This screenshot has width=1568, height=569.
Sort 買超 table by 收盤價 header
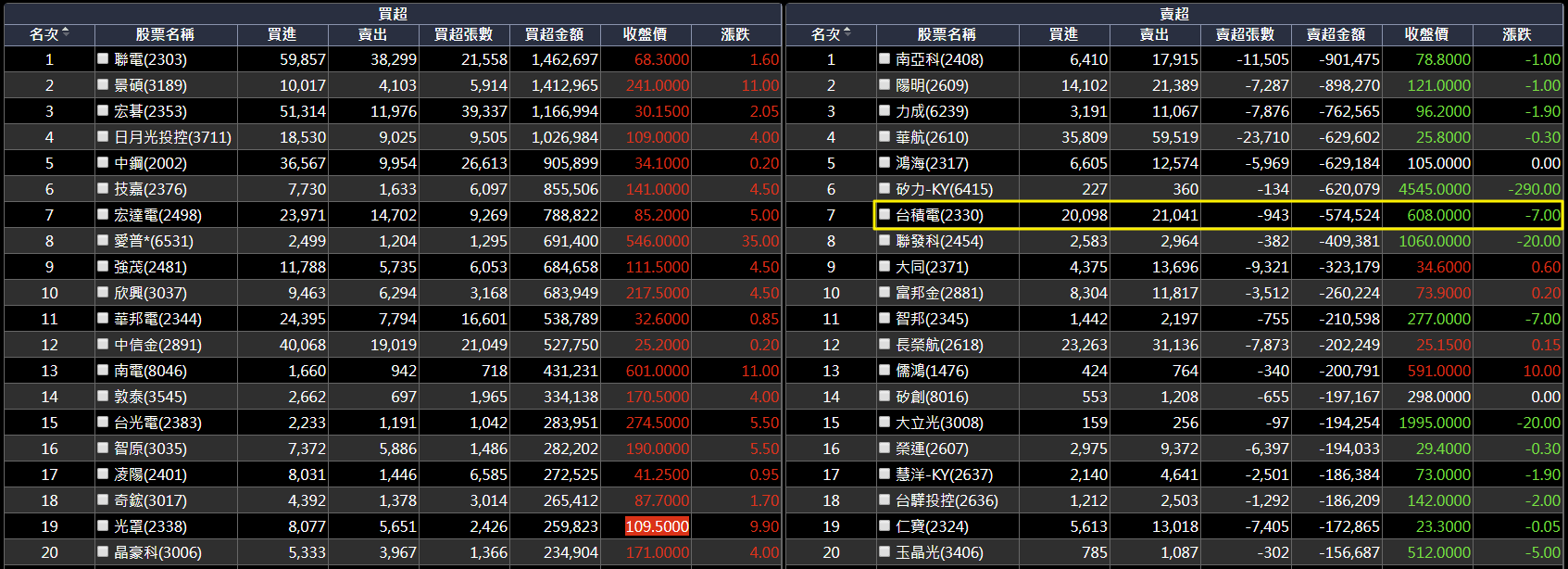click(645, 34)
